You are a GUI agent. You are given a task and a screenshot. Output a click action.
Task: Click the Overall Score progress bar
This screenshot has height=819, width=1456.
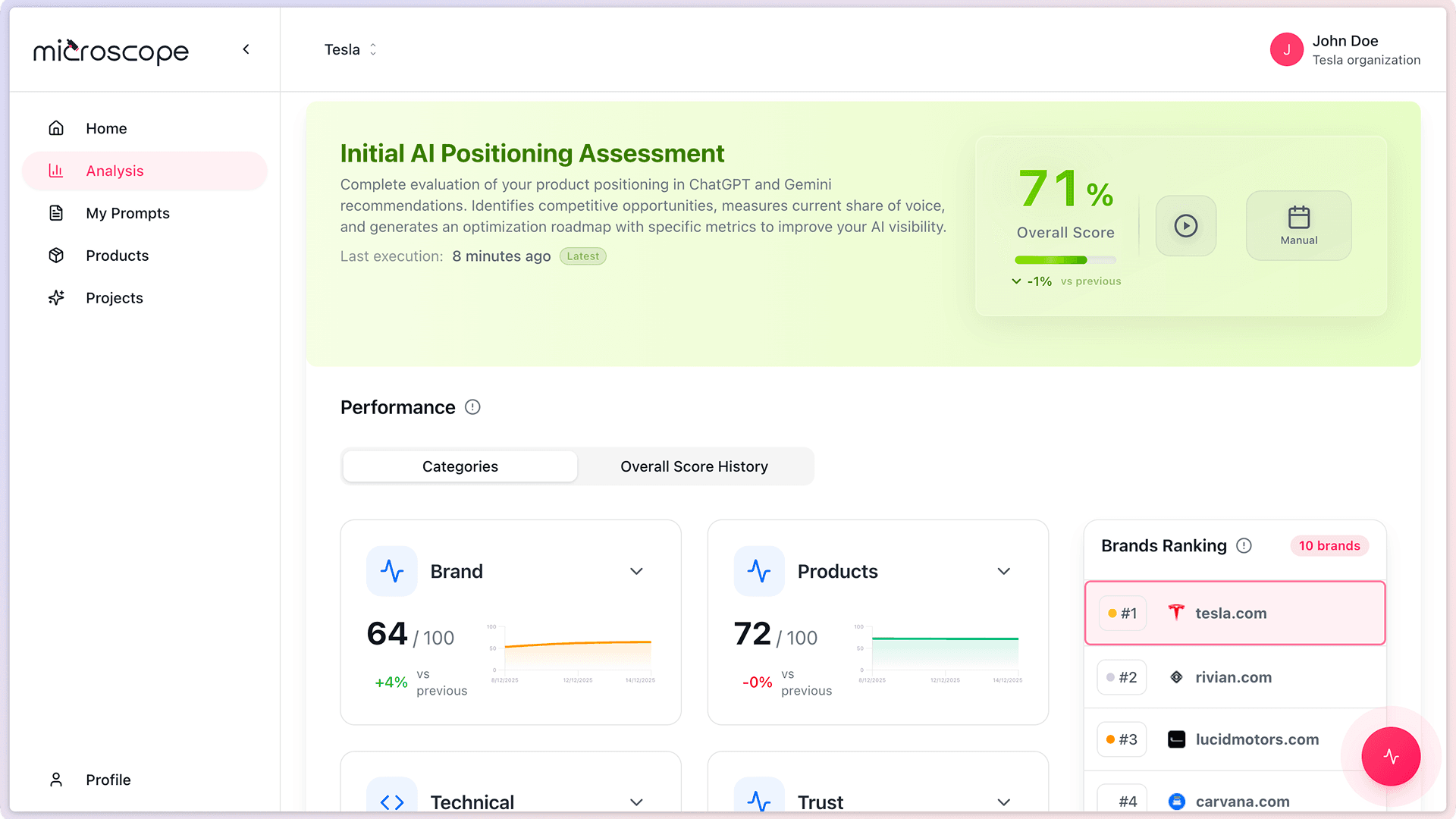click(1065, 259)
